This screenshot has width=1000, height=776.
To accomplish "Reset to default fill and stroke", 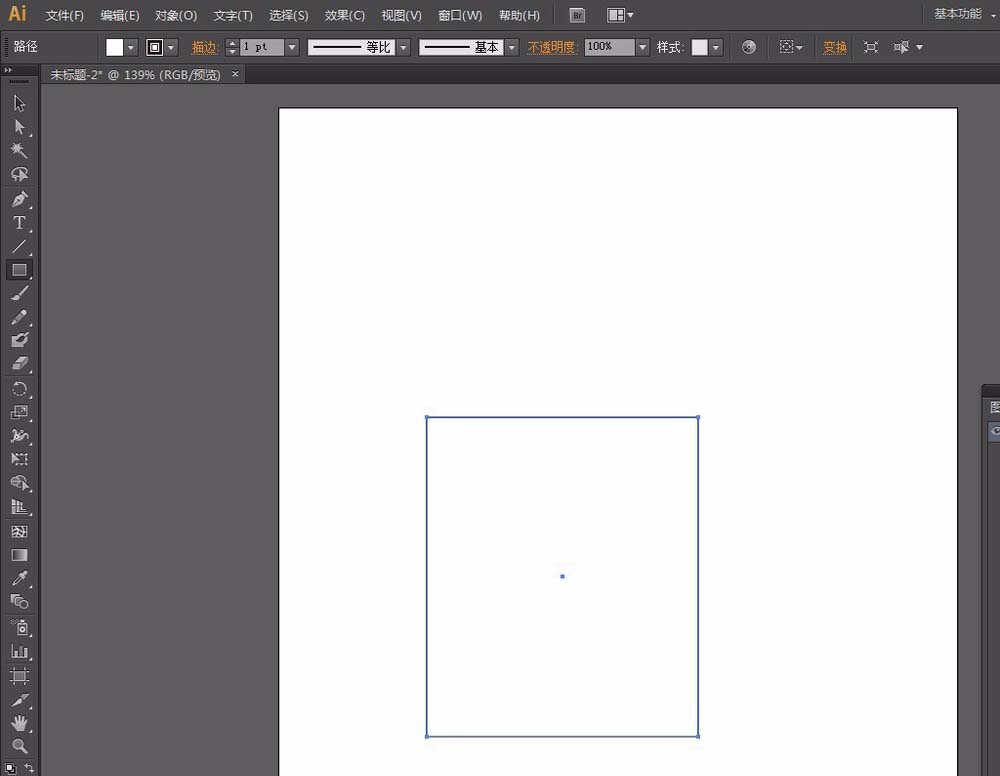I will tap(10, 768).
